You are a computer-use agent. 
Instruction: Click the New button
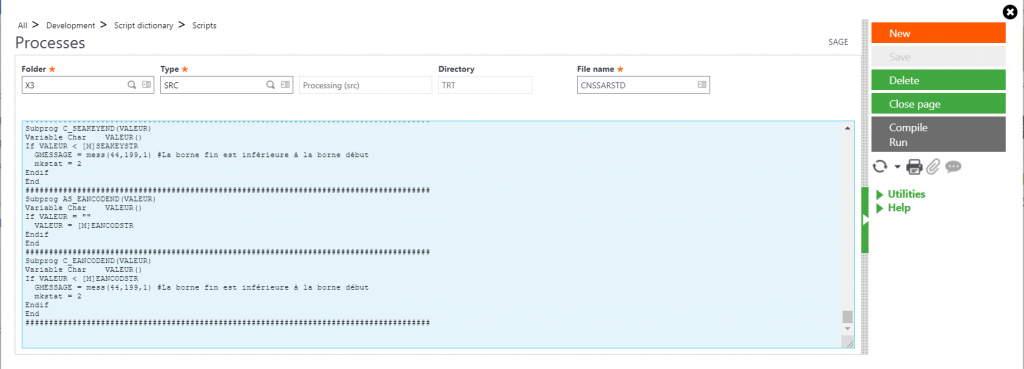[938, 33]
